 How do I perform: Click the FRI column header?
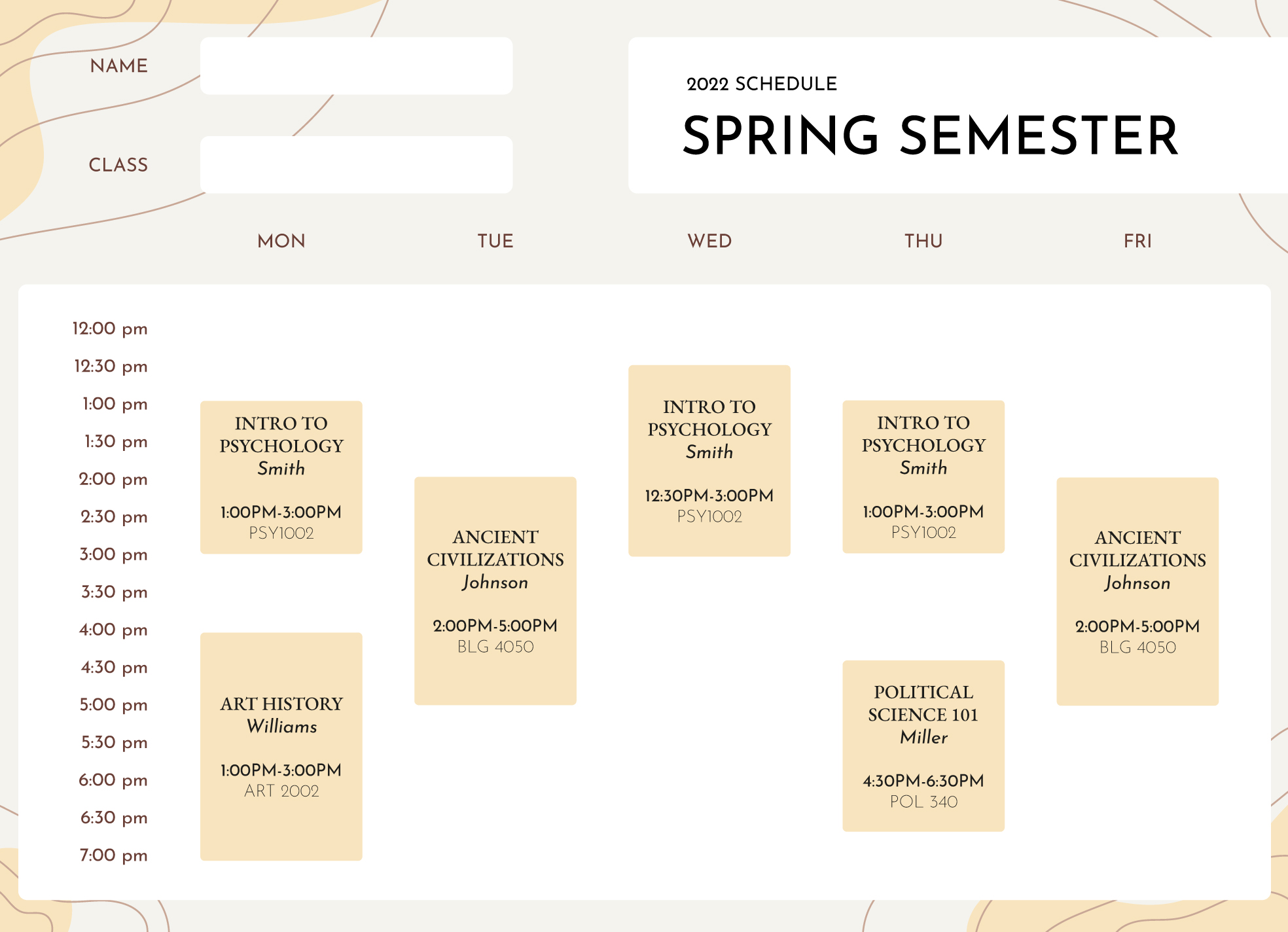tap(1137, 241)
